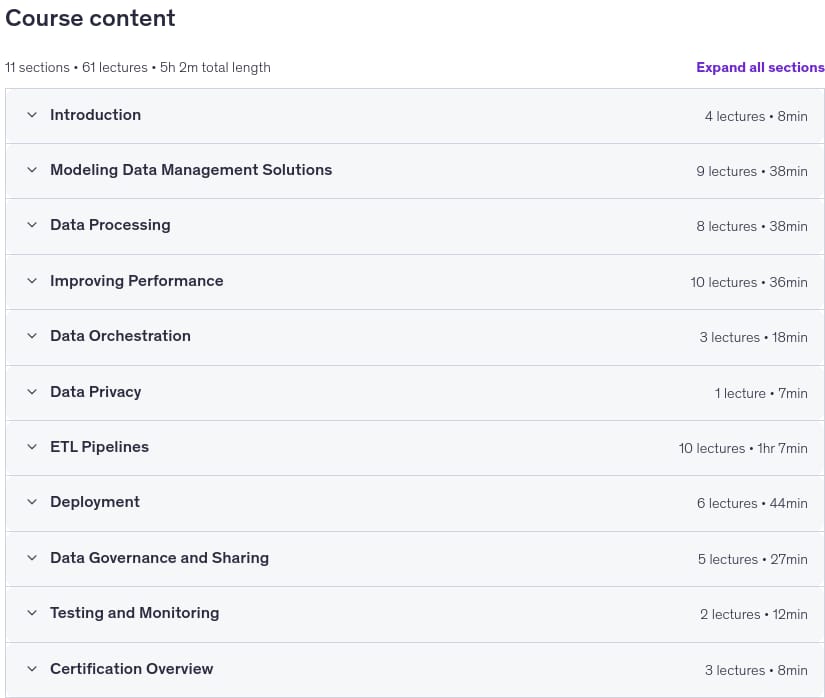Select the '8 lectures • 38min' label

coord(752,227)
